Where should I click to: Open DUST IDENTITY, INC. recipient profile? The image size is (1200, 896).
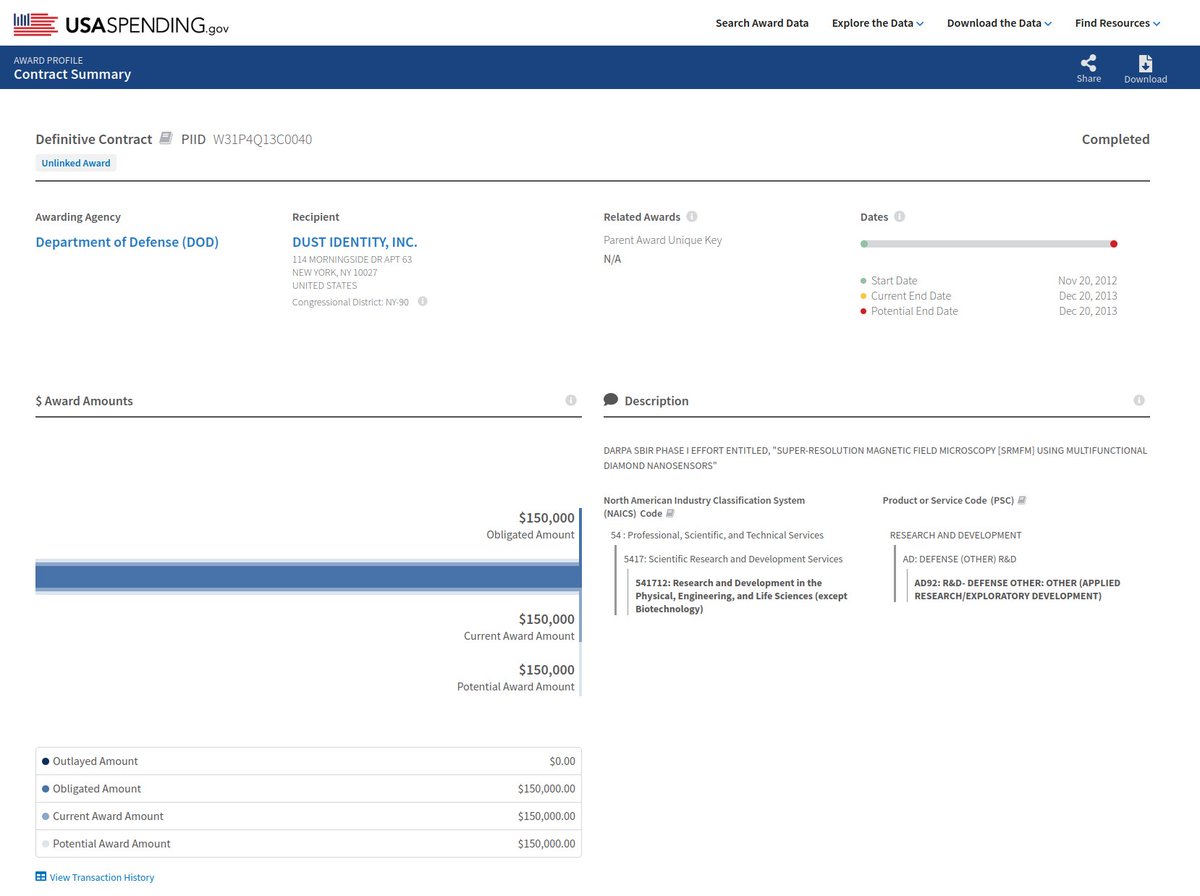pos(354,242)
